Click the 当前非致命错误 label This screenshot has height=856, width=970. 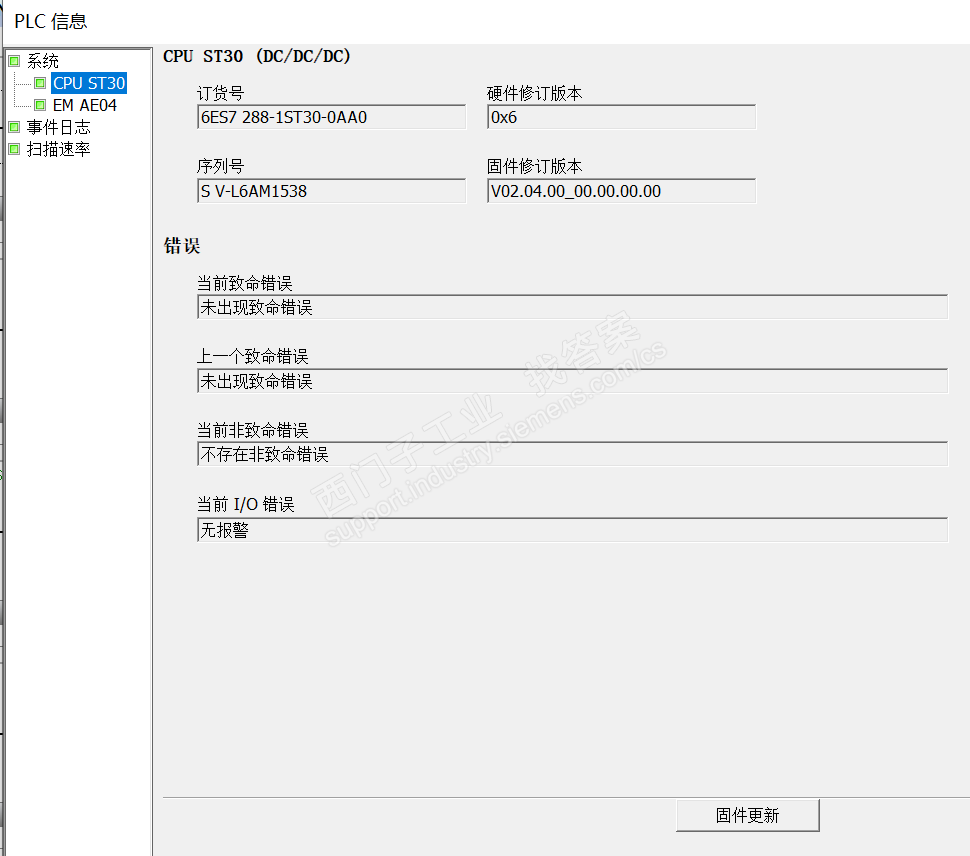[x=252, y=430]
